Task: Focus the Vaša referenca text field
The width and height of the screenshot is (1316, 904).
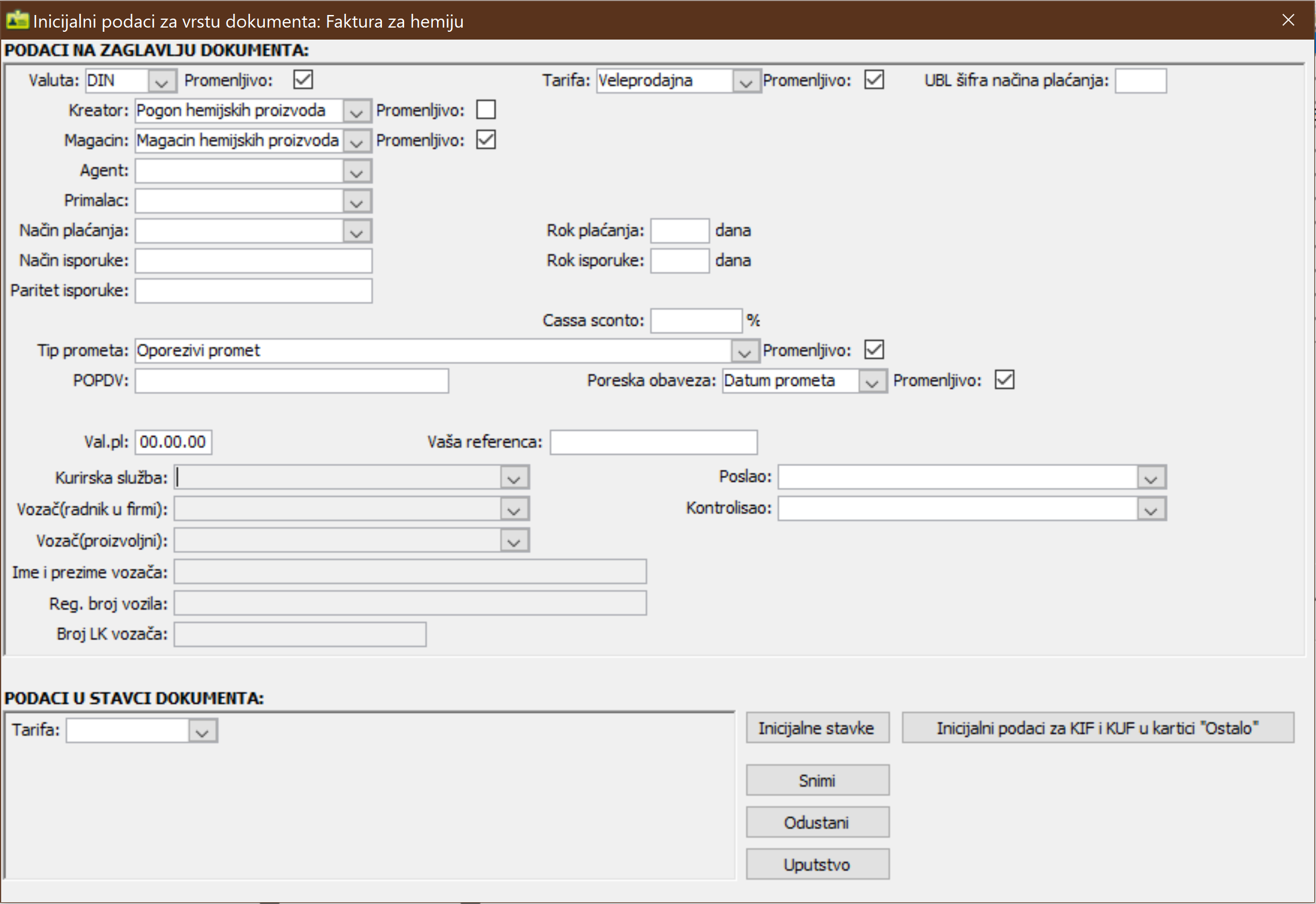Action: [653, 443]
